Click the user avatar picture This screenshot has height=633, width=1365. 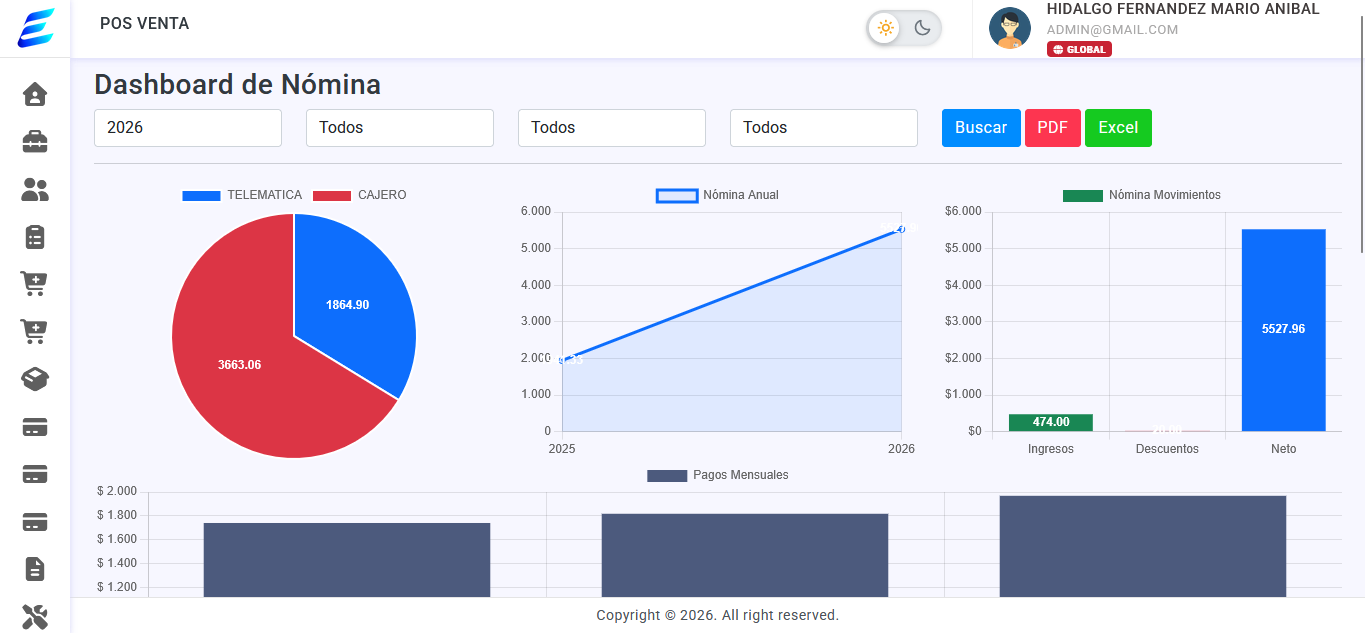[x=1010, y=28]
